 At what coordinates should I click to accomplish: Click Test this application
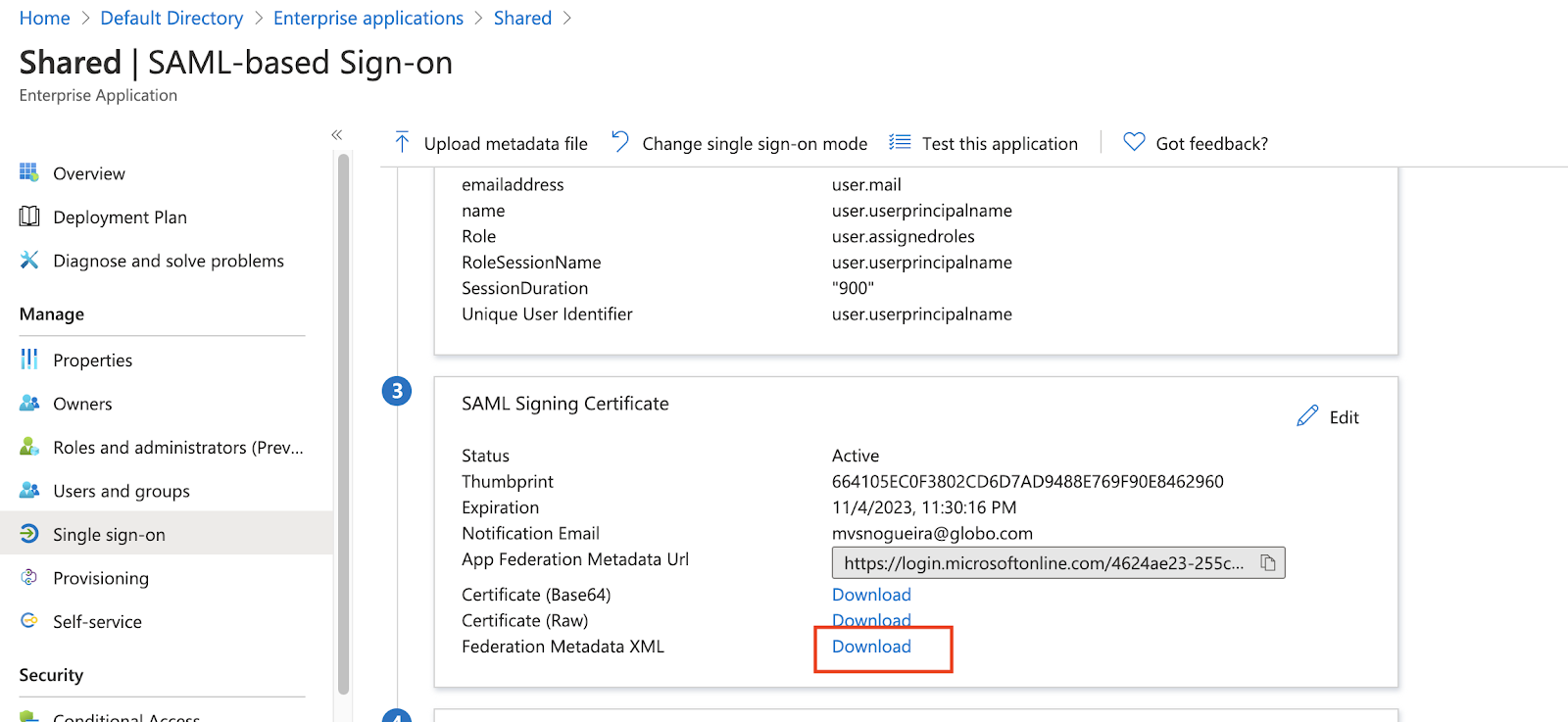point(1000,143)
